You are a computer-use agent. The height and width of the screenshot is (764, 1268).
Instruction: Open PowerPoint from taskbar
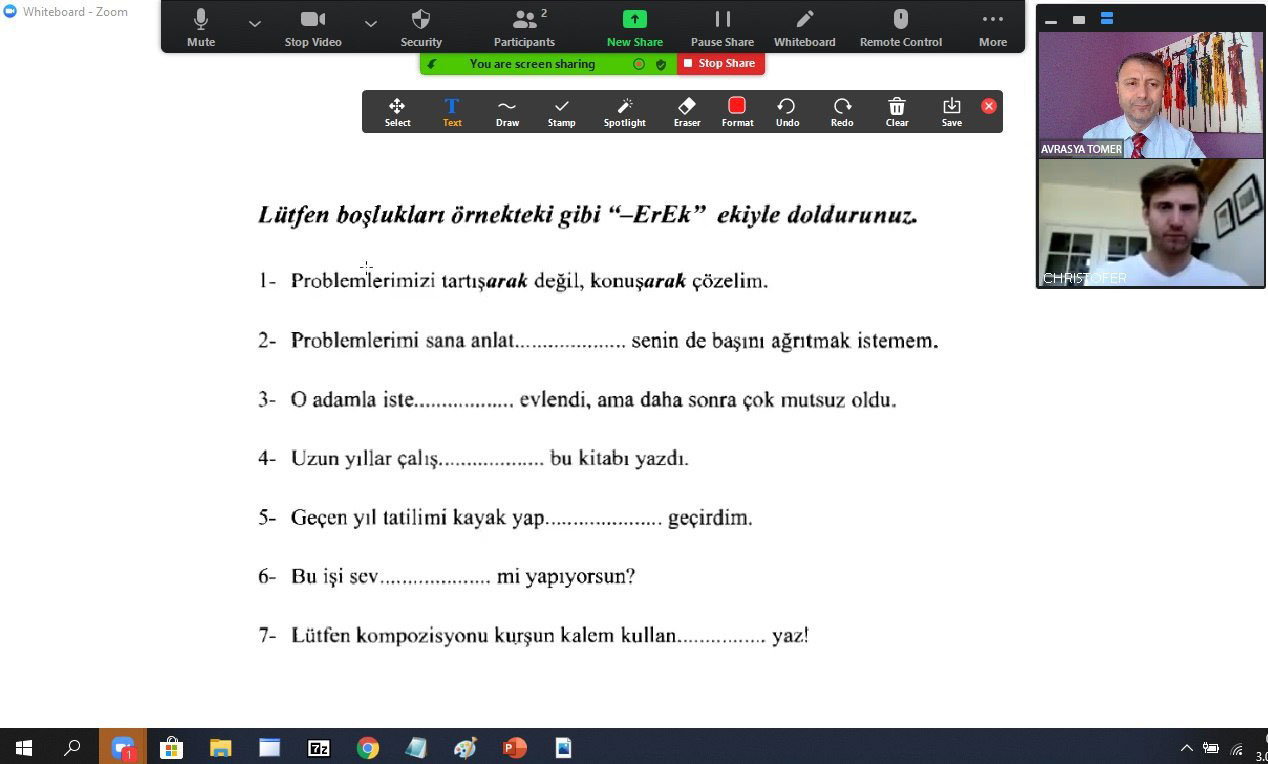(515, 747)
